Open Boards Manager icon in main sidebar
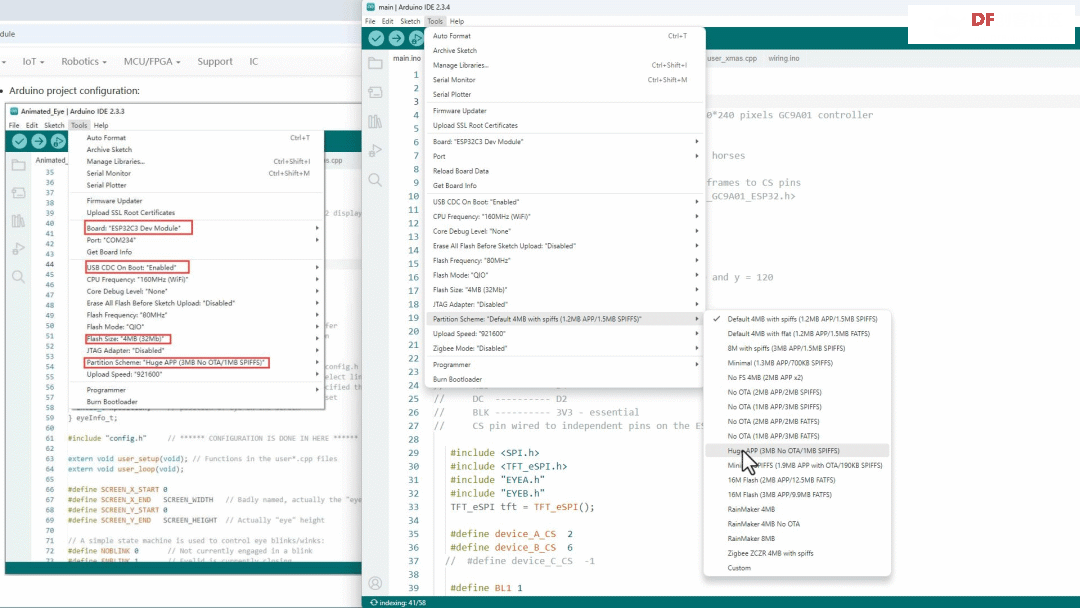 pos(375,92)
